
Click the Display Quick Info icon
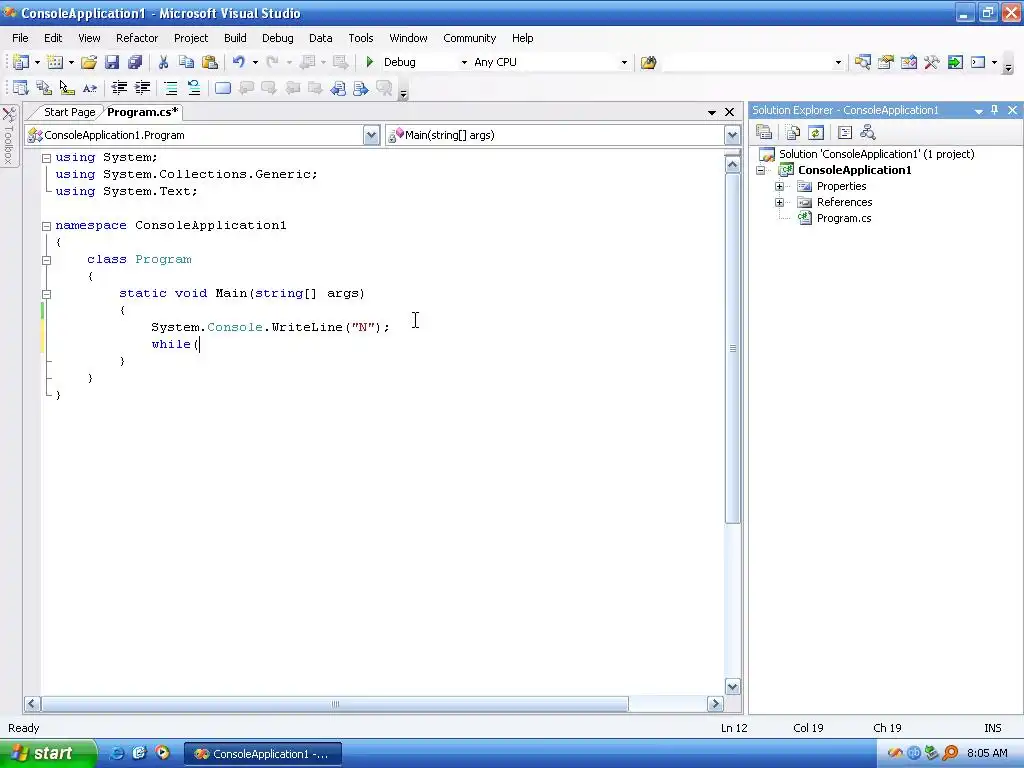click(67, 88)
